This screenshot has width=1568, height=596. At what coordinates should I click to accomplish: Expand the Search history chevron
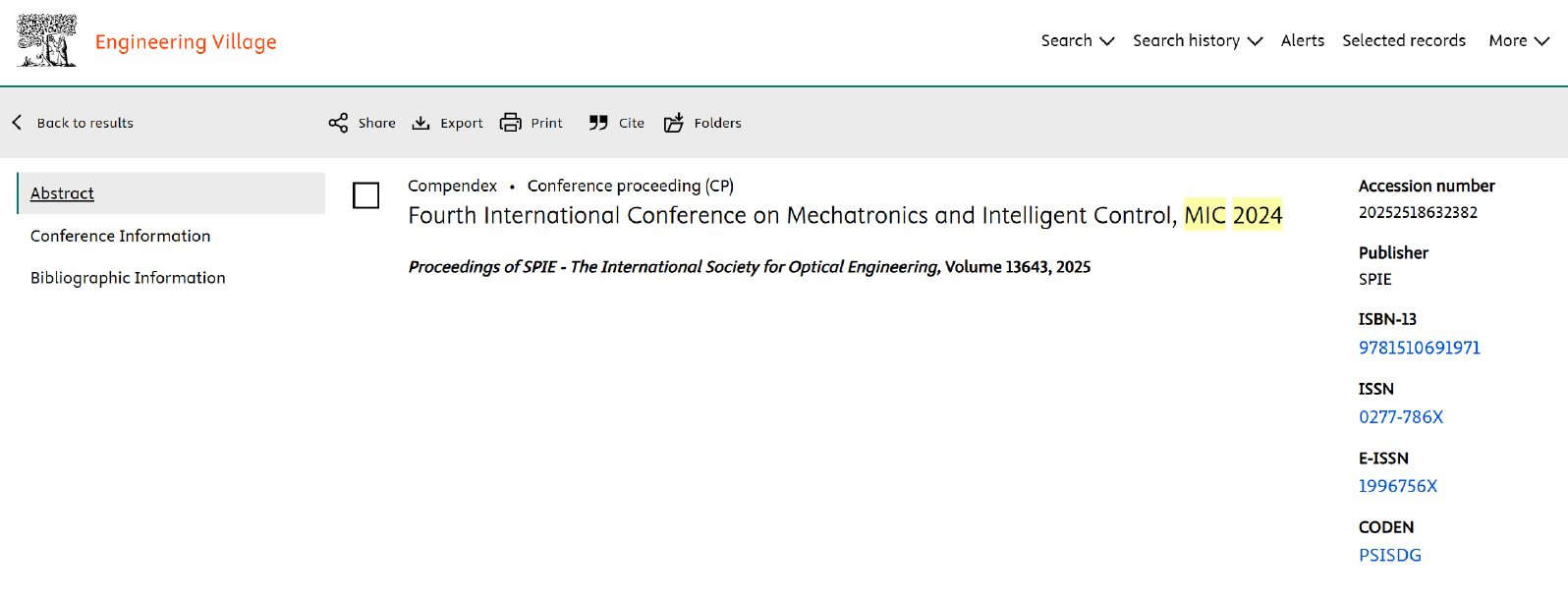pyautogui.click(x=1255, y=41)
